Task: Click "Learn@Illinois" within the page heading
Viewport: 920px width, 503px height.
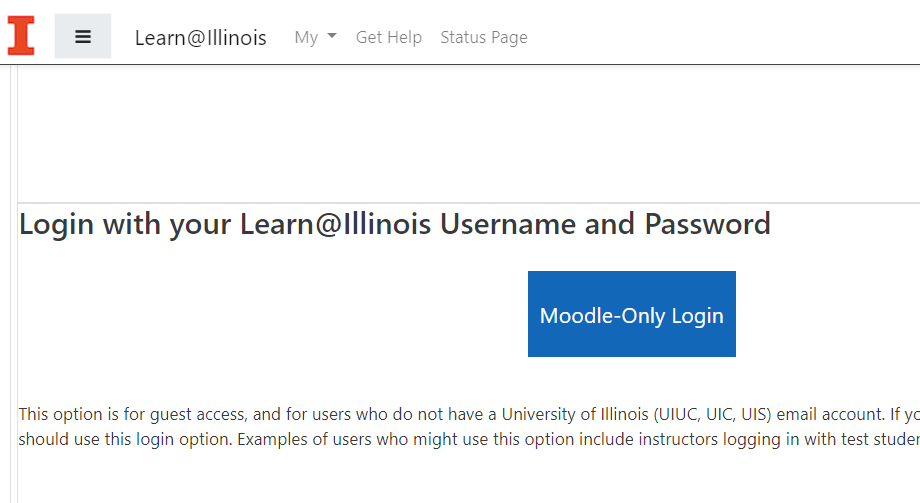Action: [x=335, y=224]
